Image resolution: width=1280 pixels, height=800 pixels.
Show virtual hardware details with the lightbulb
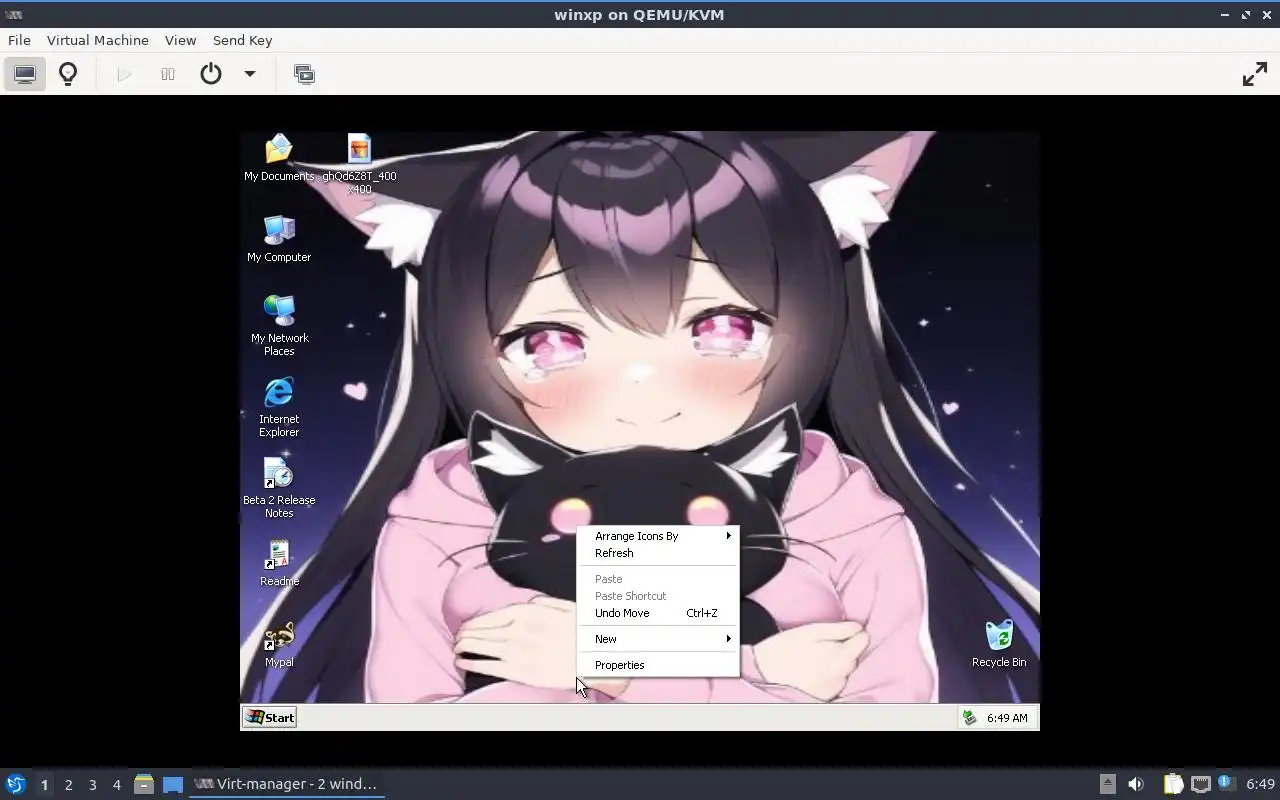[x=68, y=74]
